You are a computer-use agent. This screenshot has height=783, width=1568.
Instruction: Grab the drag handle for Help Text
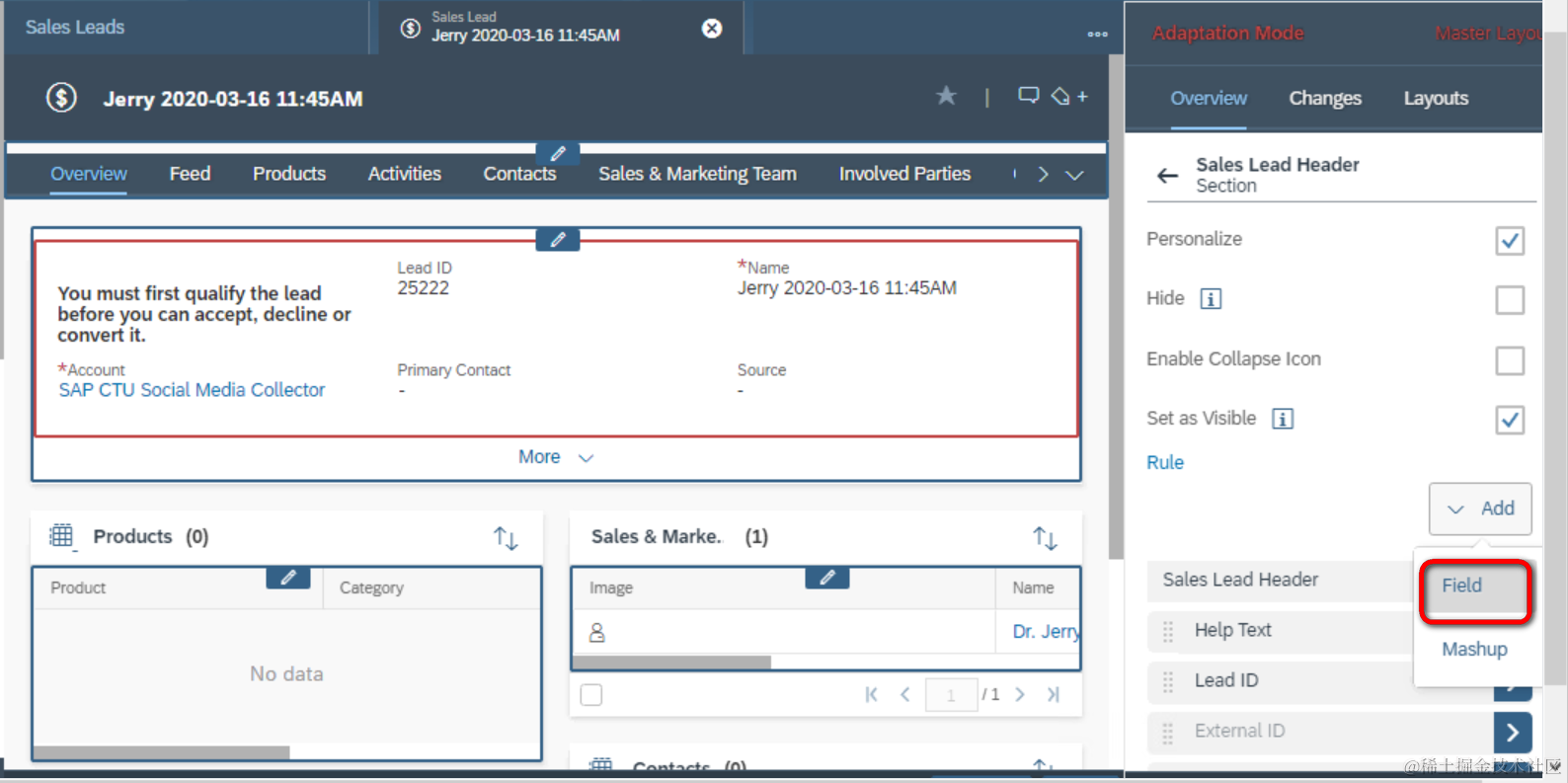click(x=1168, y=631)
